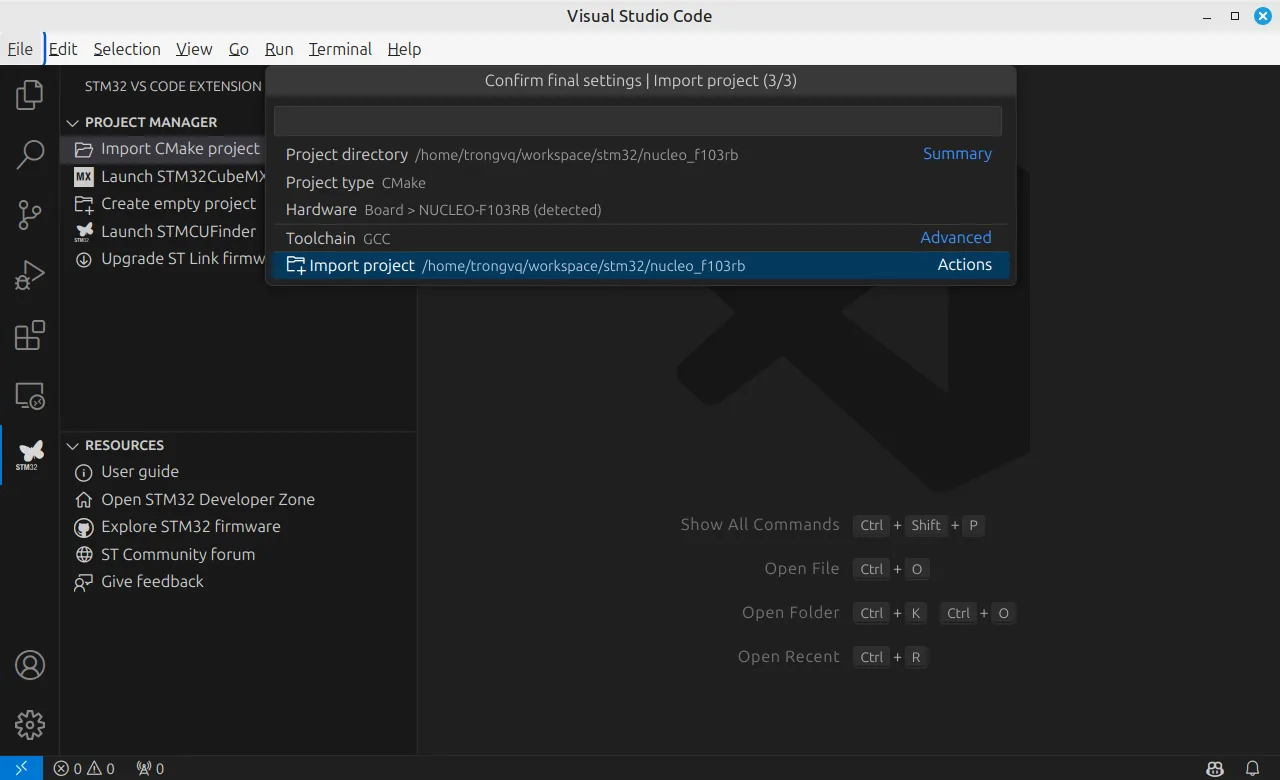Click the Open Folder hint text
Screen dimensions: 1280x780
[791, 612]
